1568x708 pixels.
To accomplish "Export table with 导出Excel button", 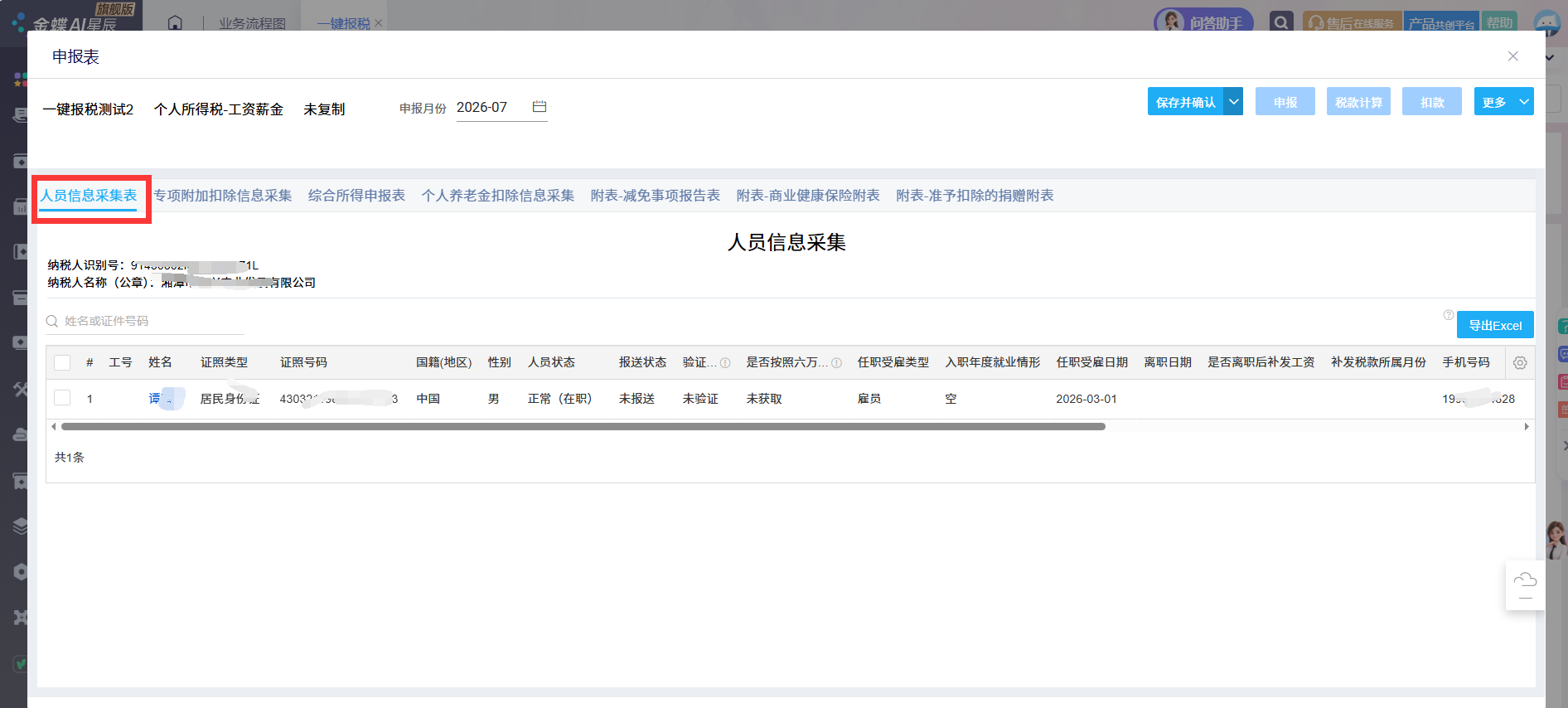I will tap(1495, 325).
